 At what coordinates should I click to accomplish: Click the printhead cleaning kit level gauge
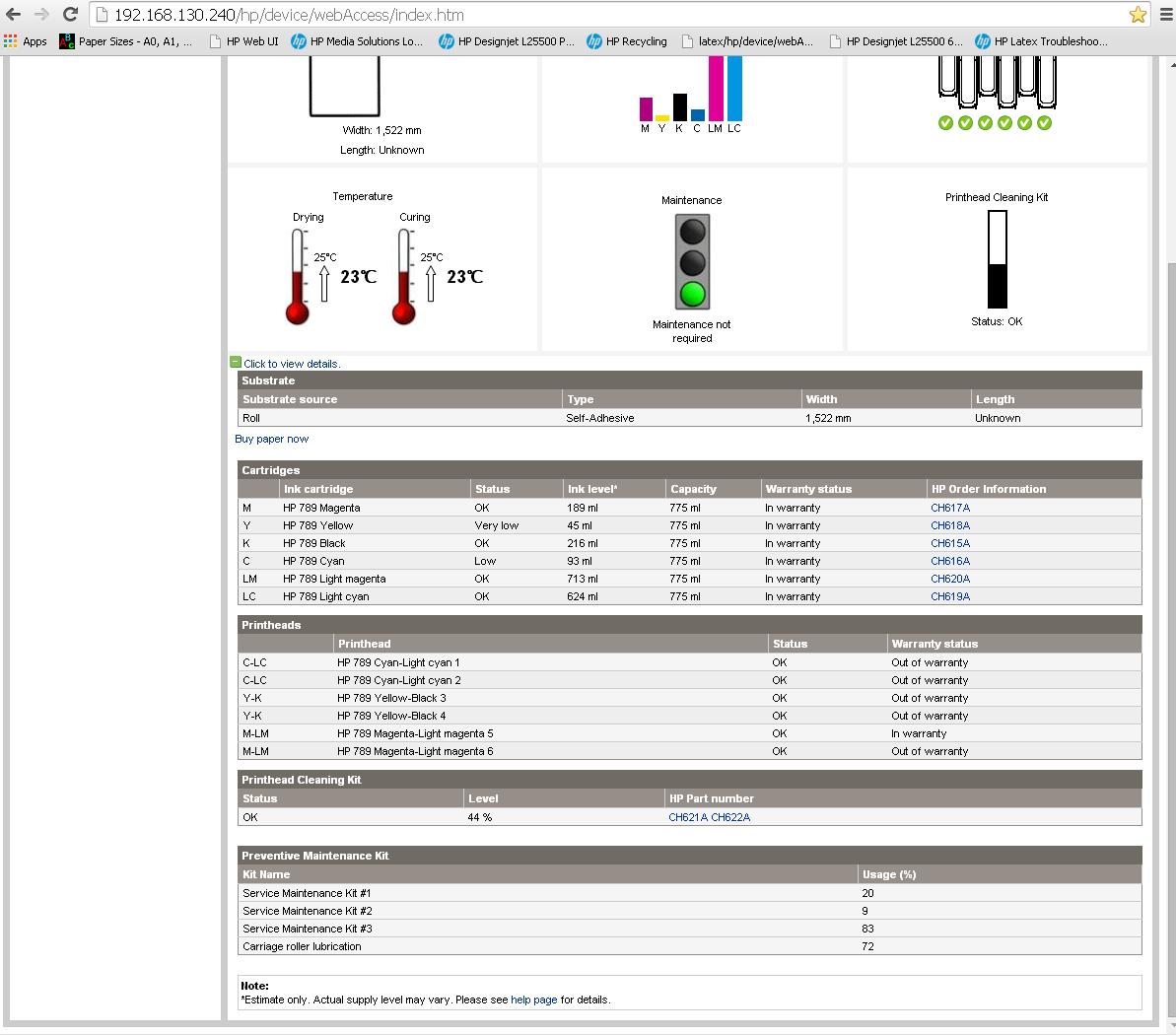pos(997,260)
